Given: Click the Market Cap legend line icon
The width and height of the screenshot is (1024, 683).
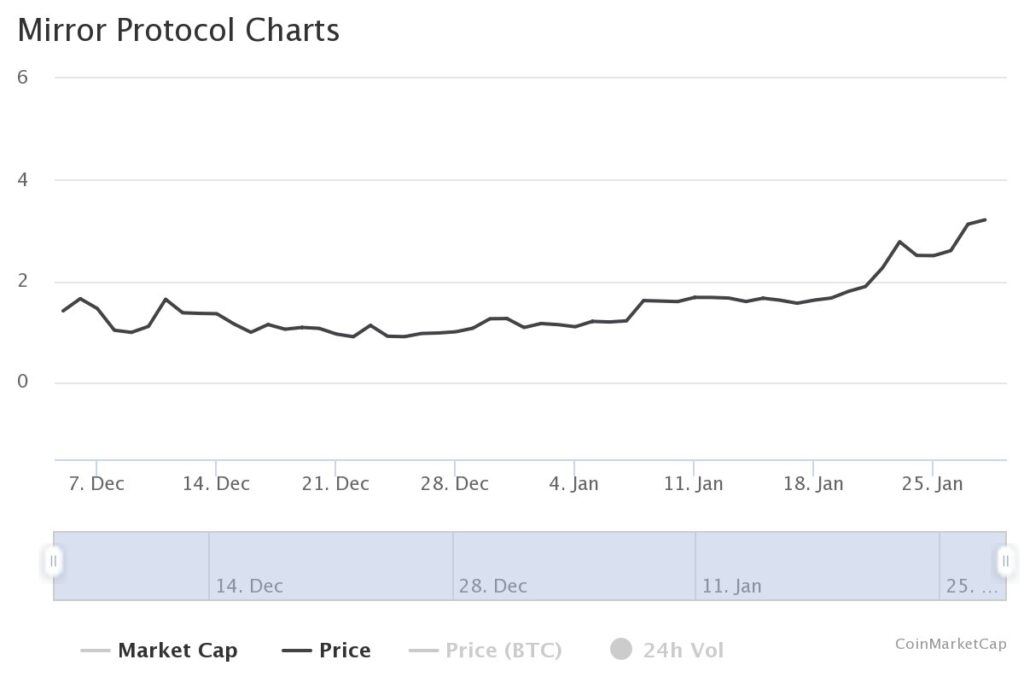Looking at the screenshot, I should (x=95, y=651).
